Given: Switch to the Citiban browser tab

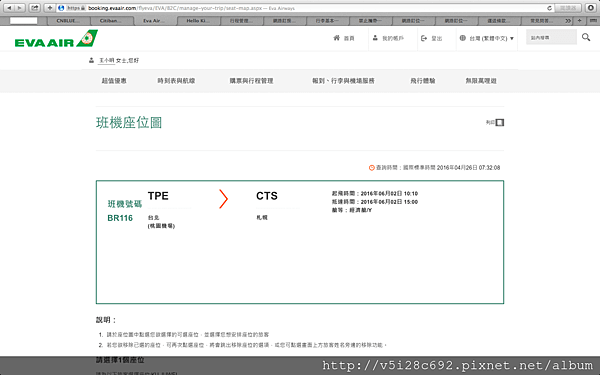Looking at the screenshot, I should click(x=111, y=21).
